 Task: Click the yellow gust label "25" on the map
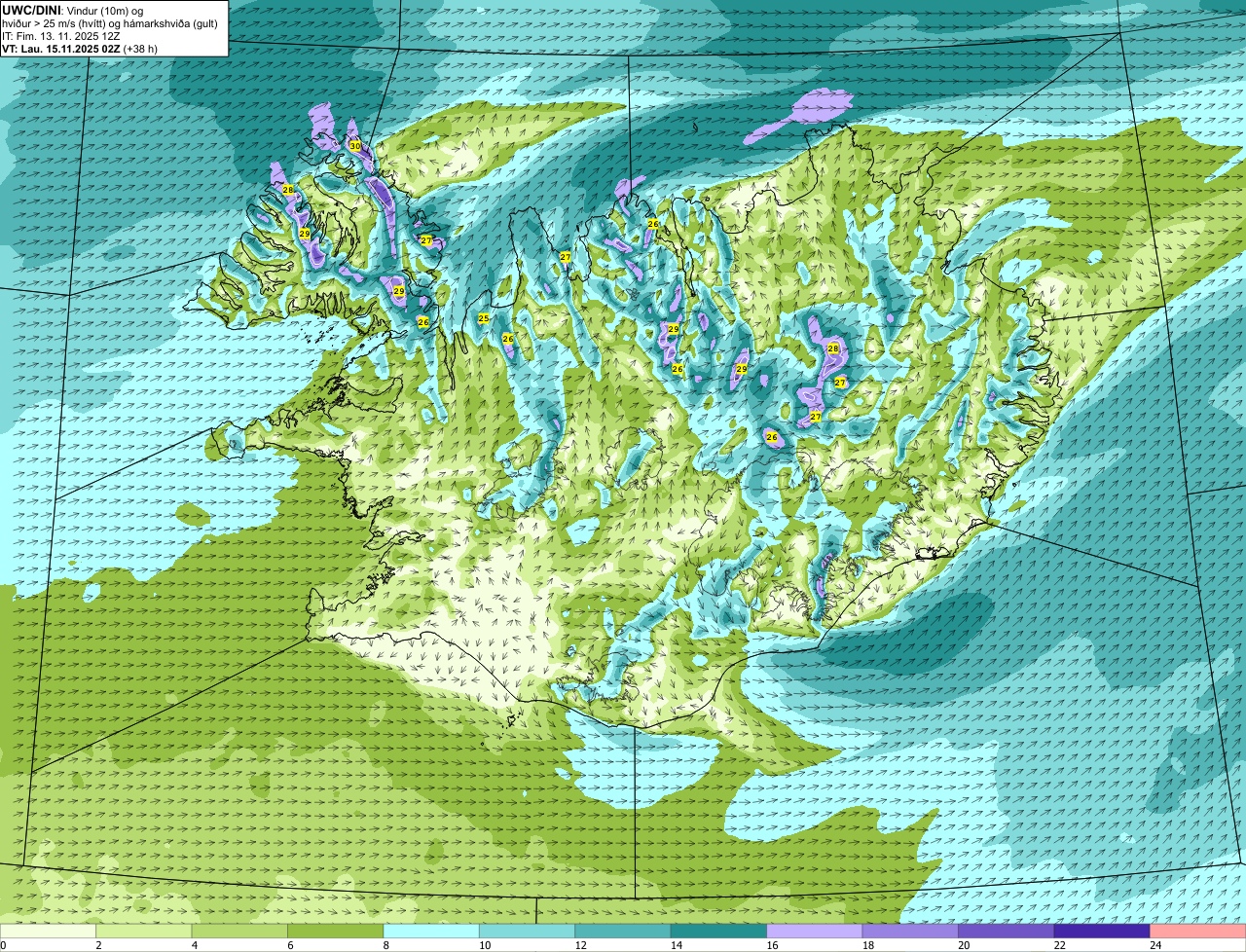coord(484,318)
